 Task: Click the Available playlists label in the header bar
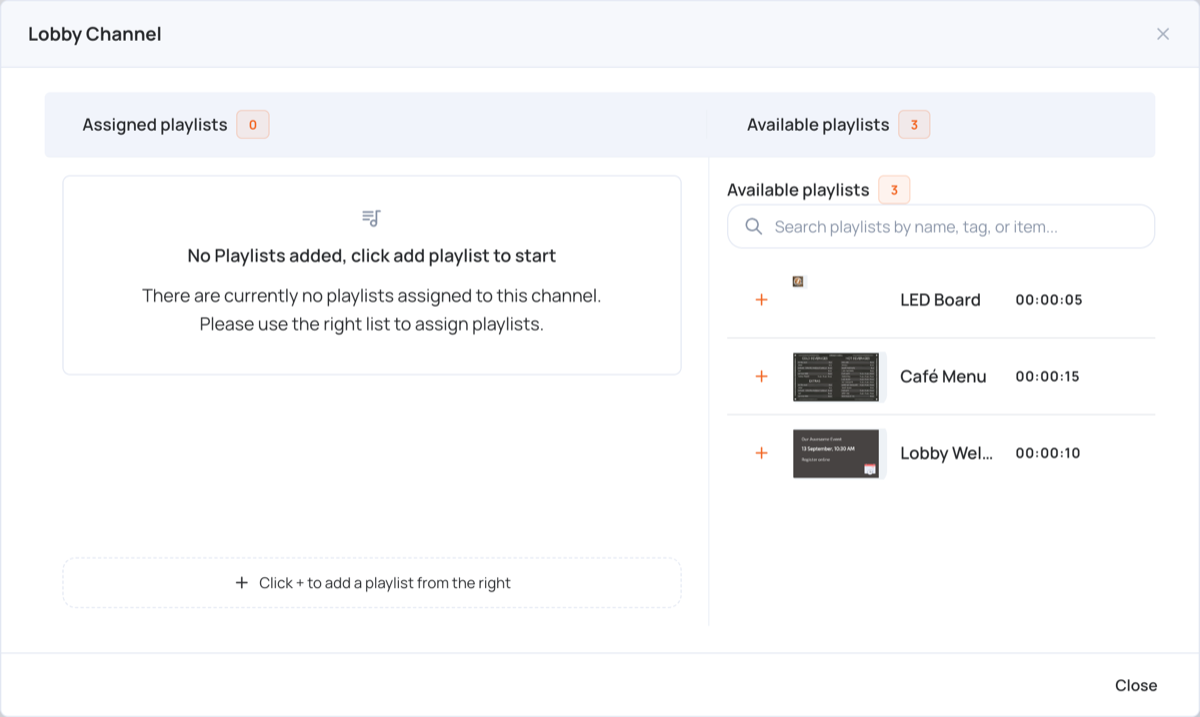pyautogui.click(x=818, y=125)
